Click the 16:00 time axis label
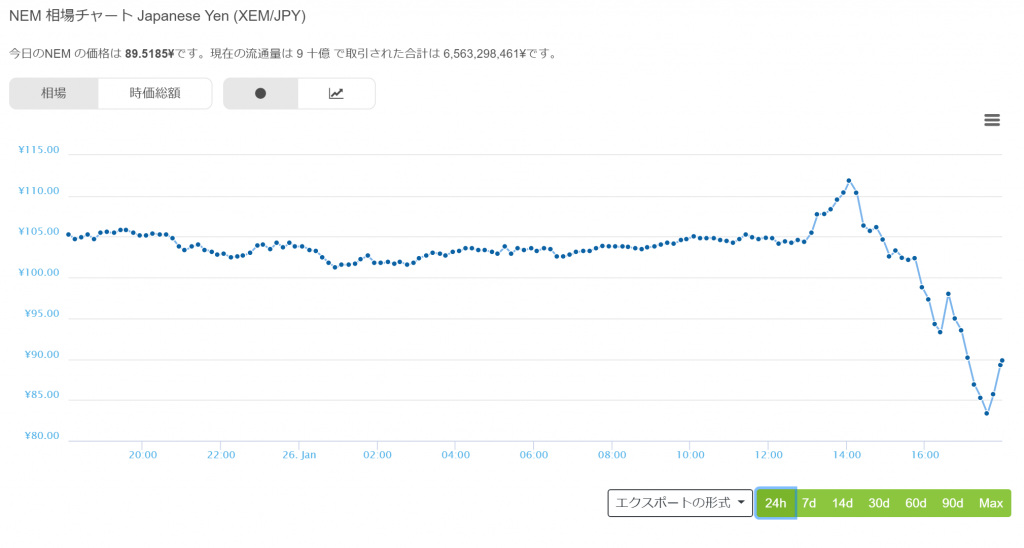 [925, 455]
